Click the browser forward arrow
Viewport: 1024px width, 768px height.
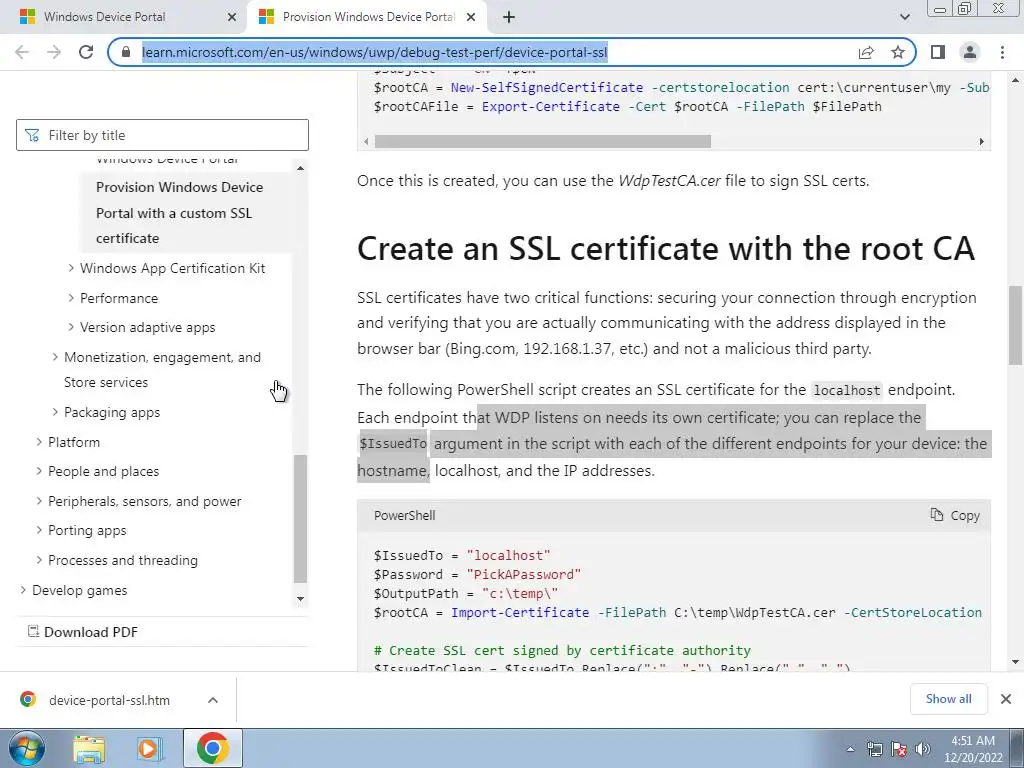(54, 52)
